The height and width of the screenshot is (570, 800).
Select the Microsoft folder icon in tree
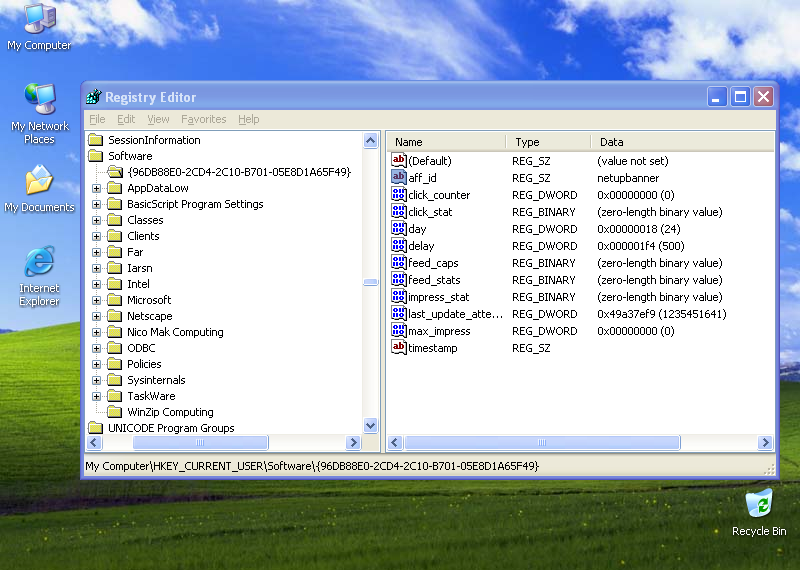(x=115, y=300)
